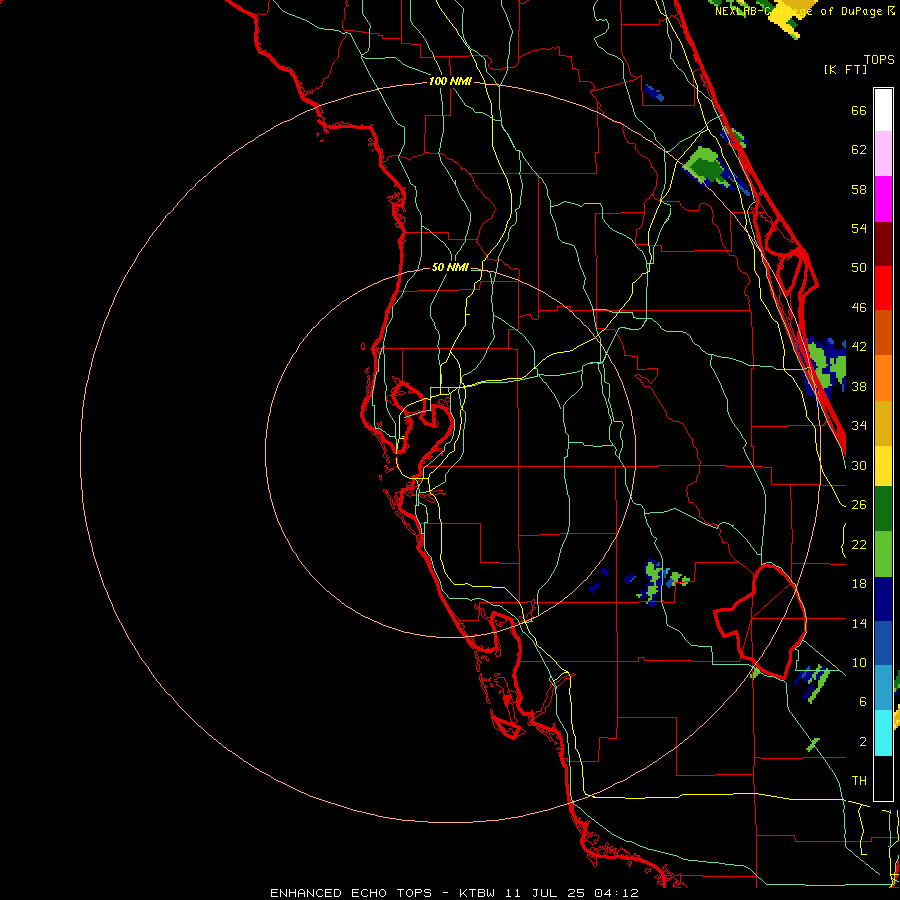This screenshot has height=900, width=900.
Task: Click the legend value "58"
Action: pos(859,189)
